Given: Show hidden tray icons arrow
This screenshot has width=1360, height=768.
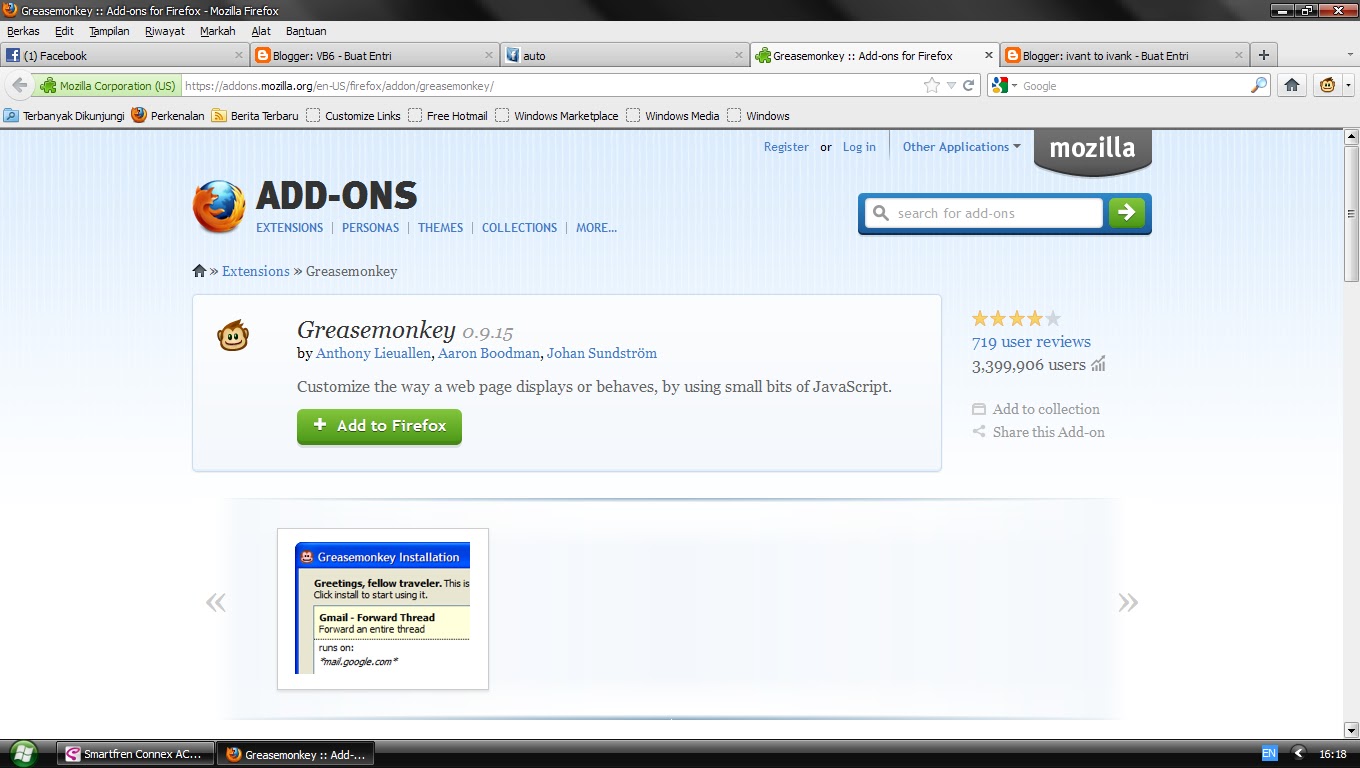Looking at the screenshot, I should click(1299, 753).
